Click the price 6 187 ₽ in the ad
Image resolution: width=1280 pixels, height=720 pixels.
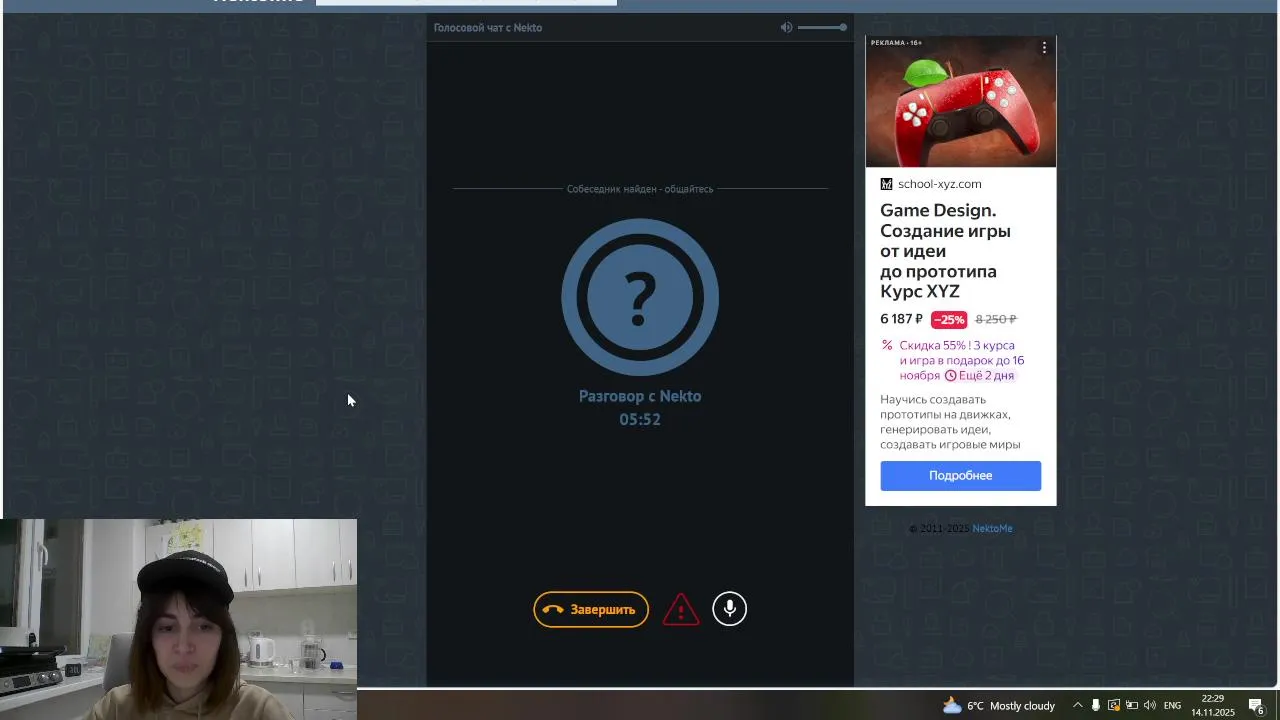click(901, 319)
